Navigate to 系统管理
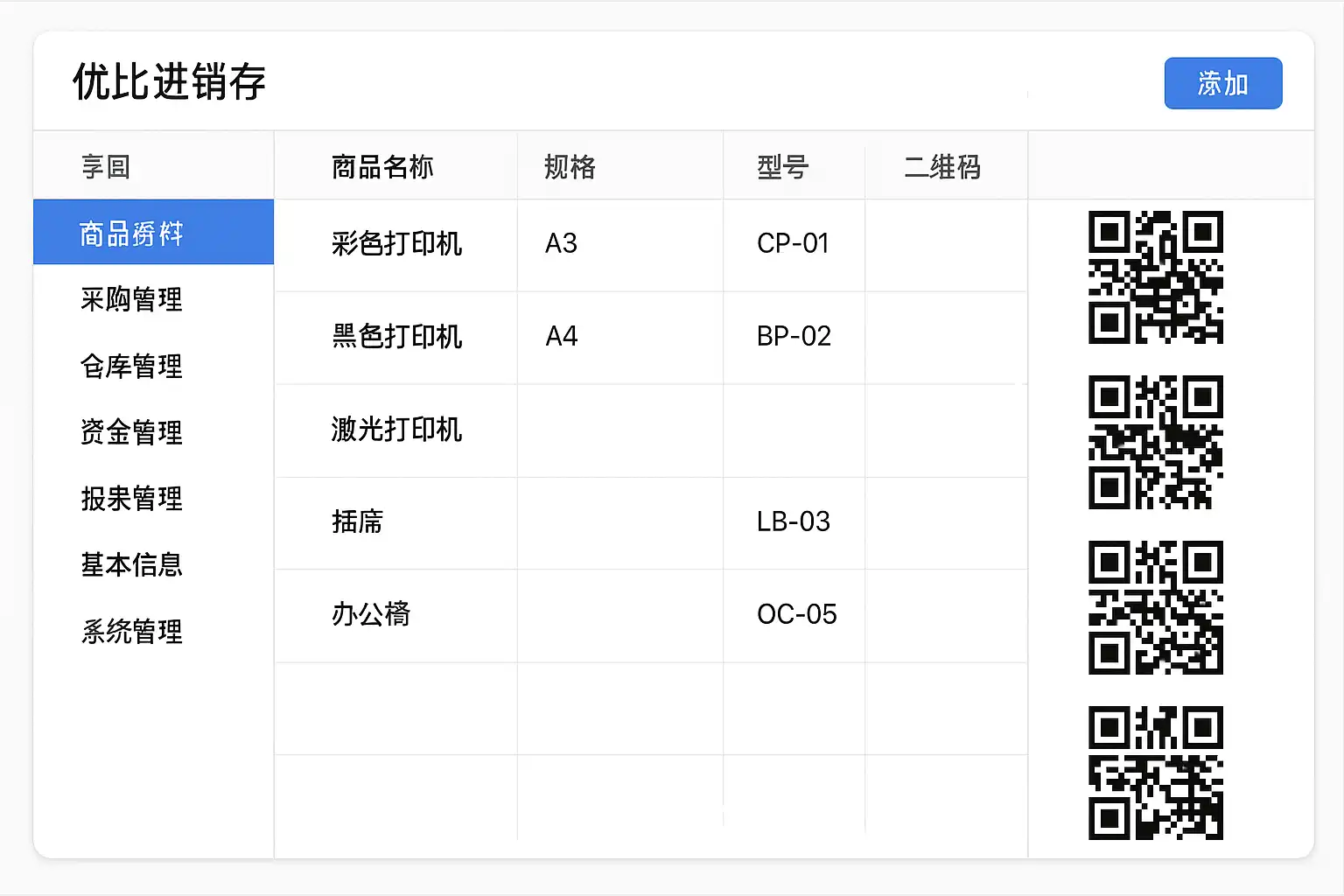1344x896 pixels. click(132, 632)
